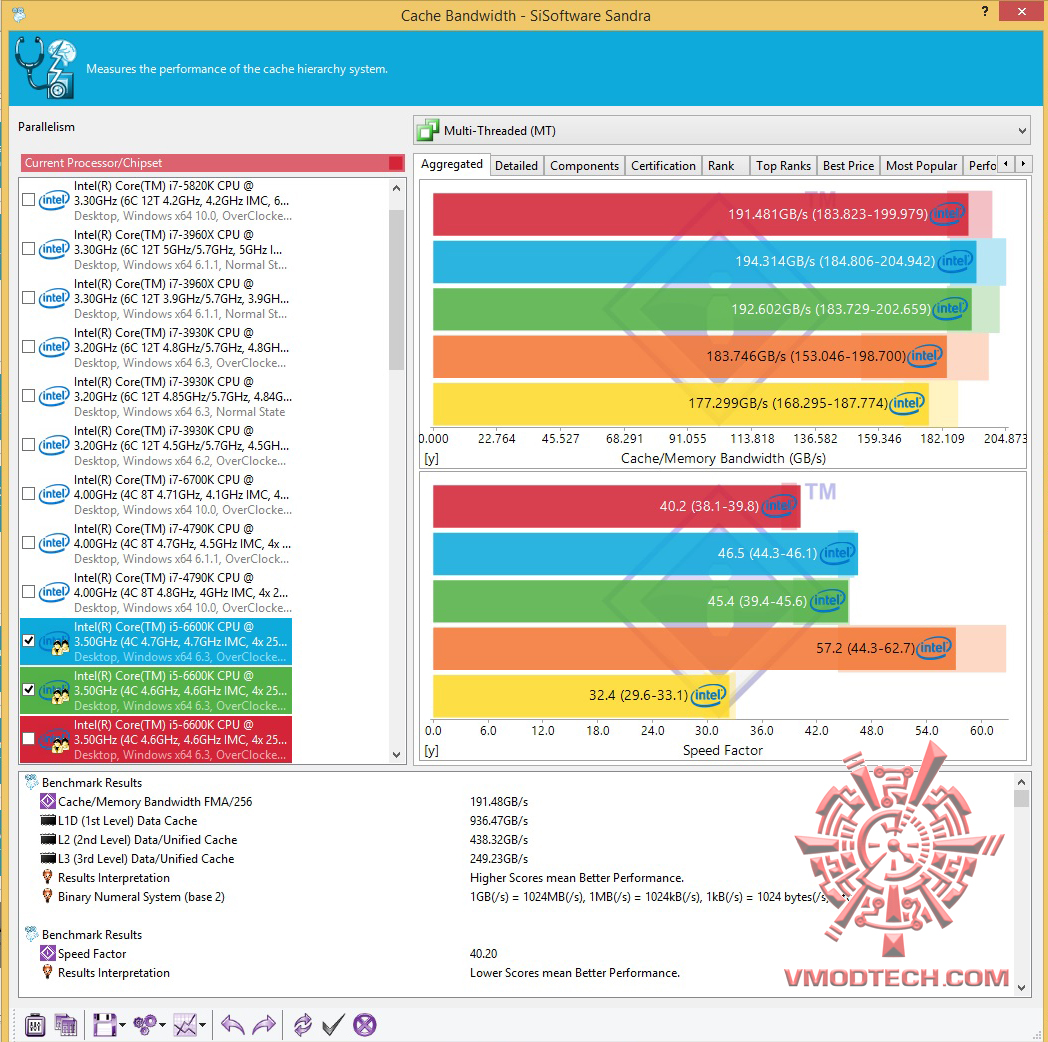Viewport: 1048px width, 1042px height.
Task: Click the L2 Data/Unified Cache chip icon
Action: tap(48, 839)
